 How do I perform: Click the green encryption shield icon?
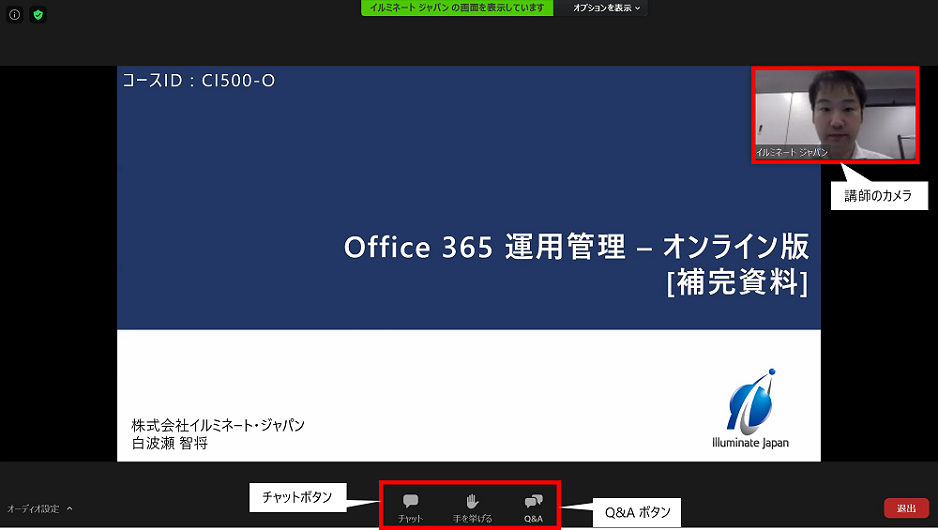coord(38,15)
